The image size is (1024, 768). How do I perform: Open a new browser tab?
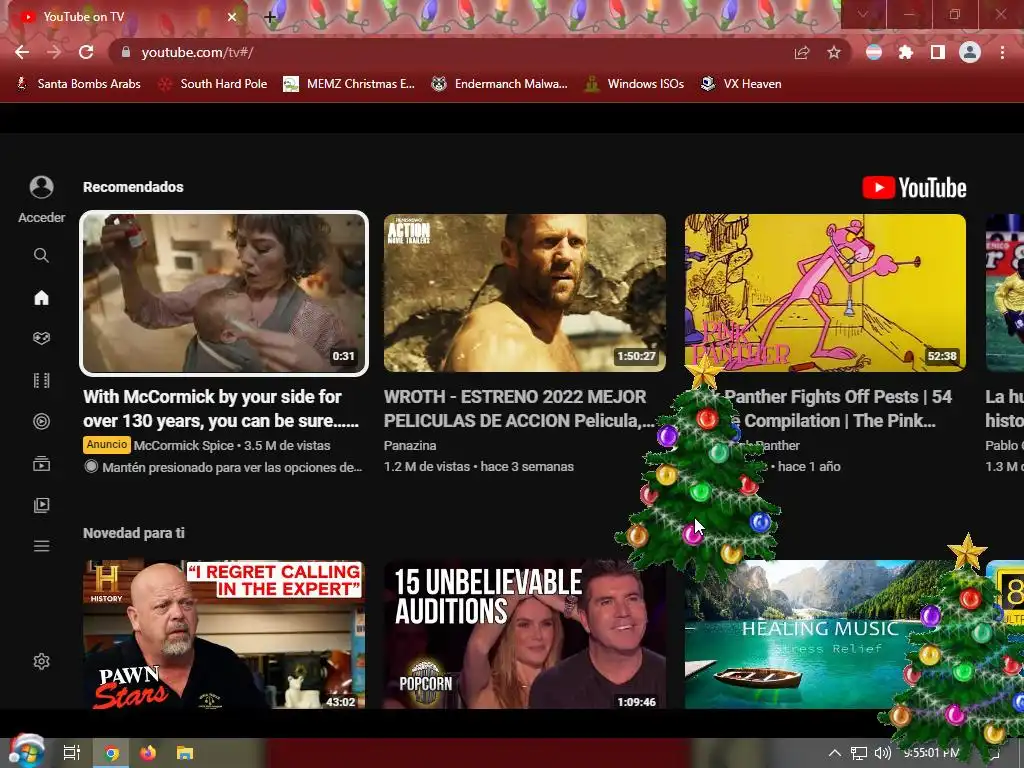coord(270,18)
